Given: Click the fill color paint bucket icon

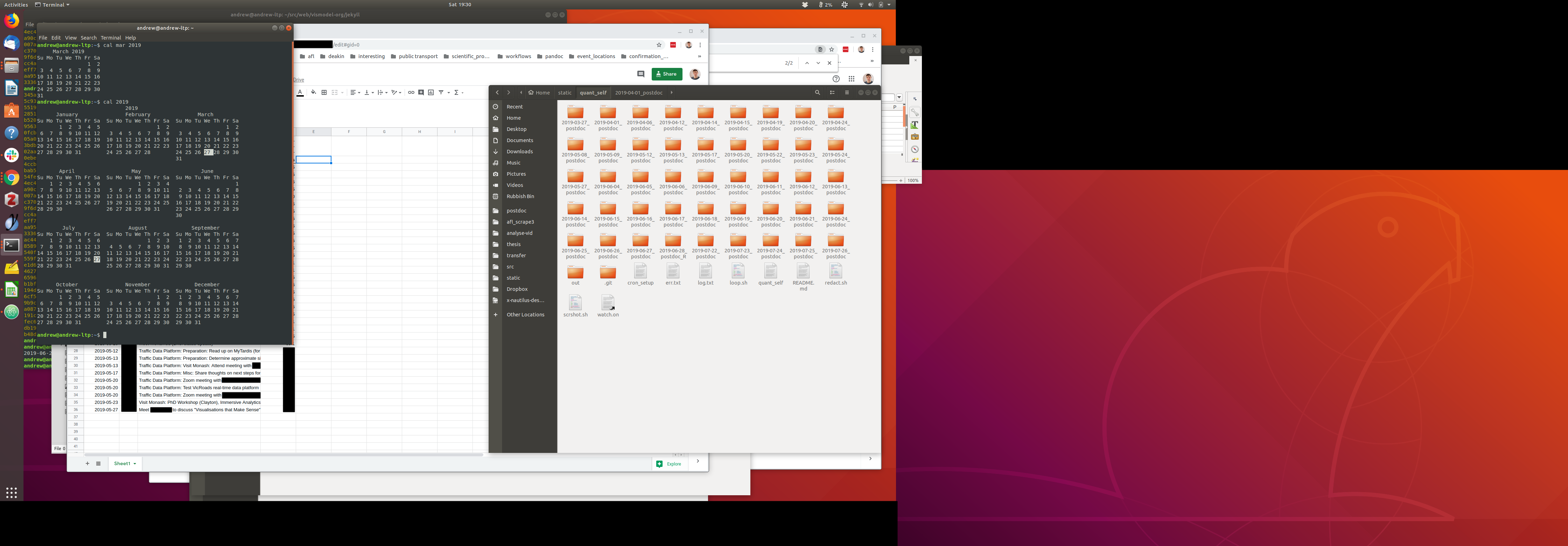Looking at the screenshot, I should (x=314, y=92).
